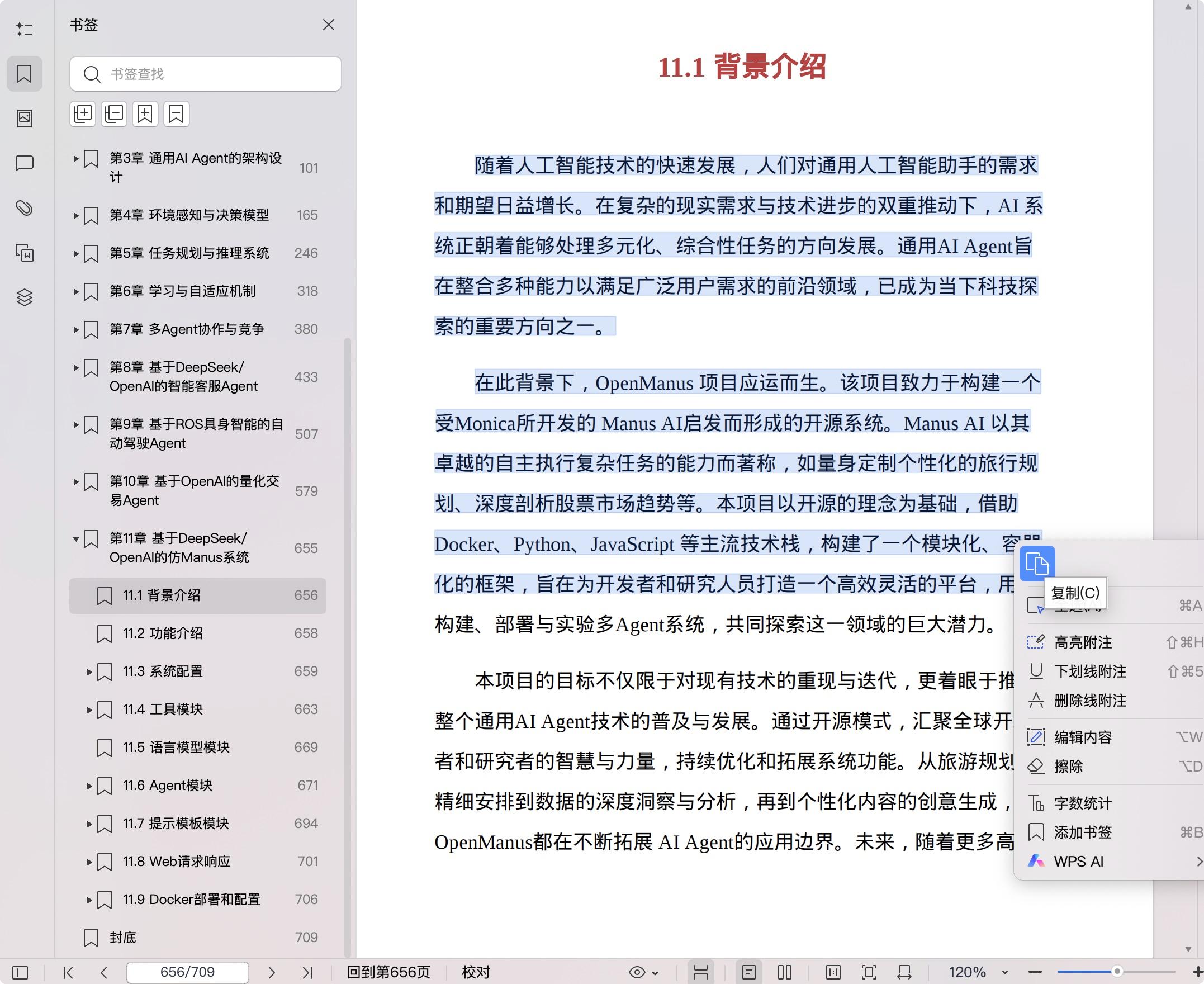Click the fourth bookmark toolbar icon
This screenshot has width=1204, height=984.
click(176, 115)
